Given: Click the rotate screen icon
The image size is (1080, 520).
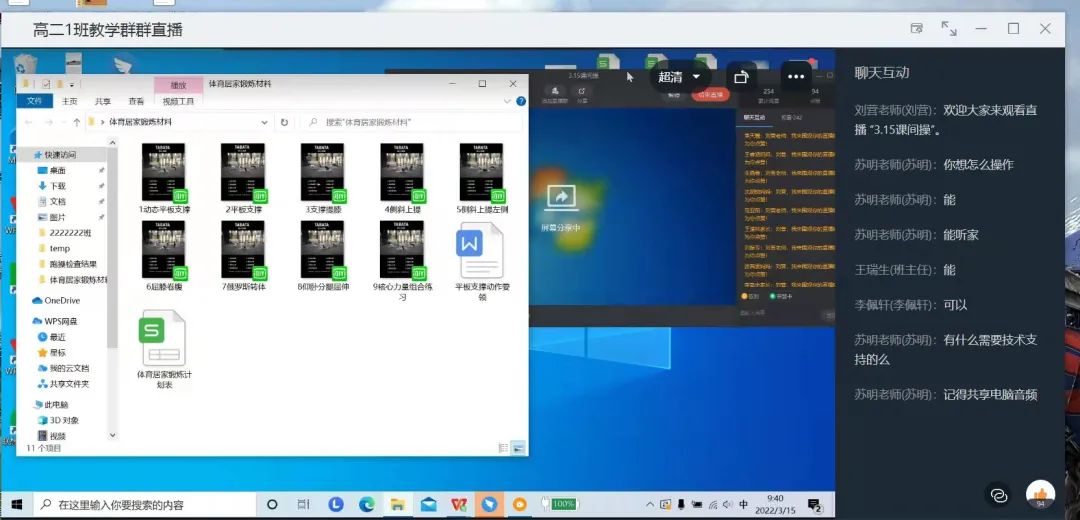Looking at the screenshot, I should pos(741,77).
